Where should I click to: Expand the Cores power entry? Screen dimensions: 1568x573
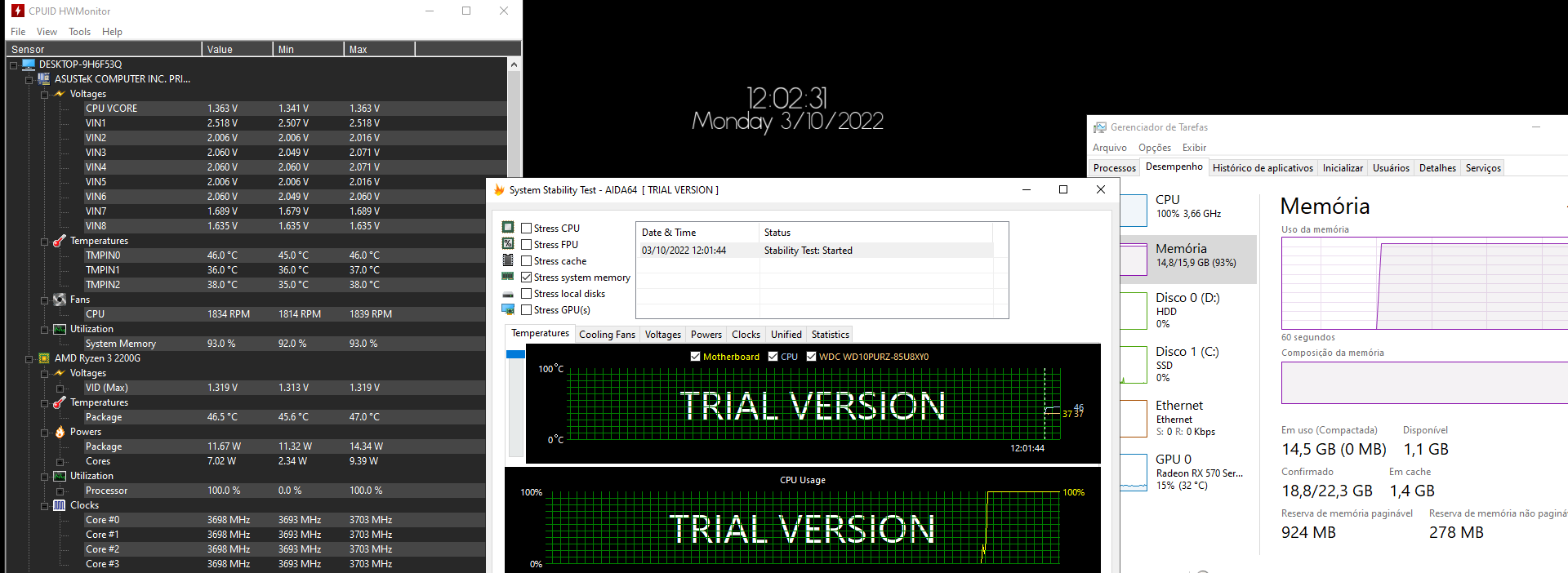60,462
